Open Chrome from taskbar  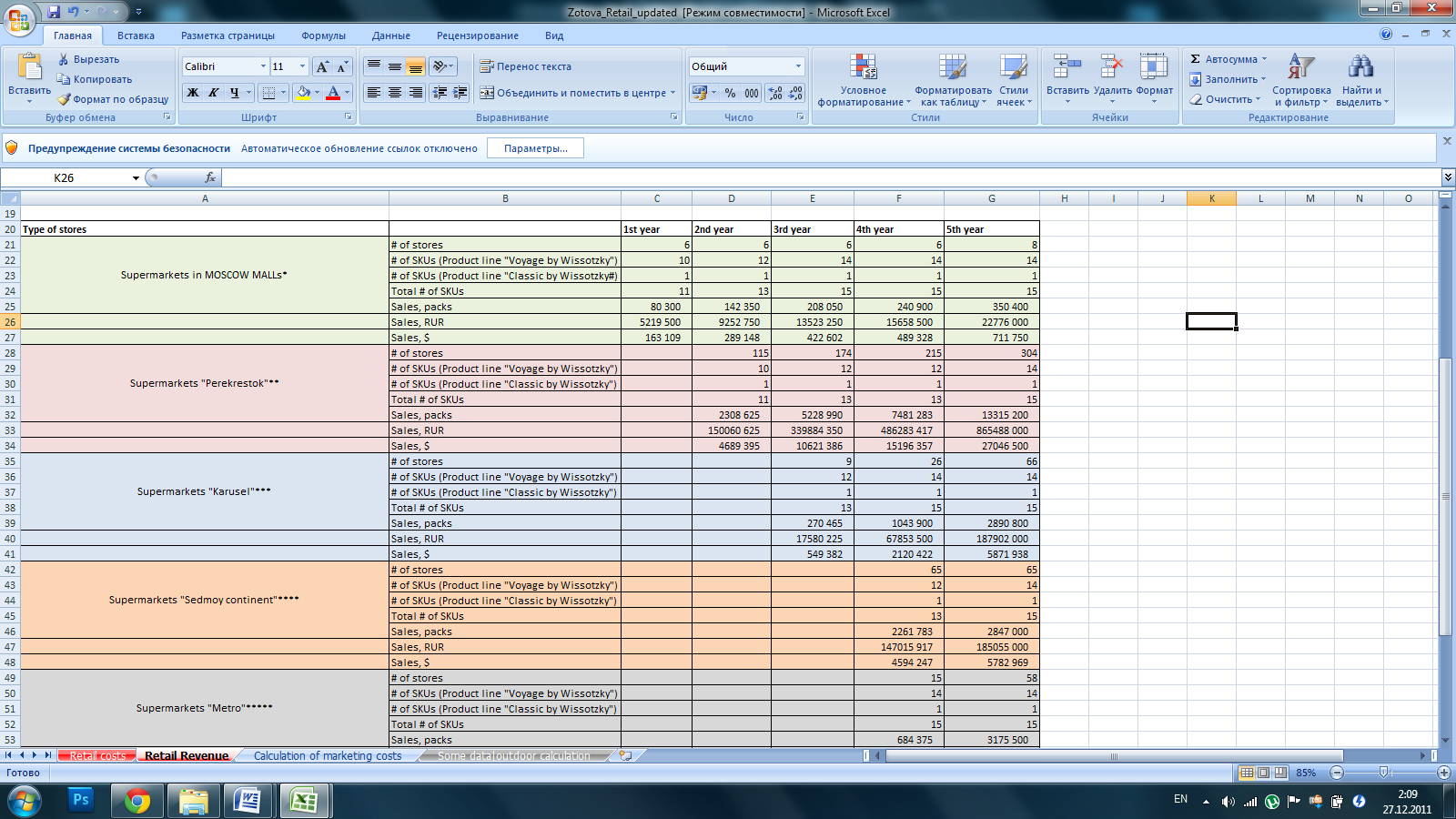pos(137,801)
